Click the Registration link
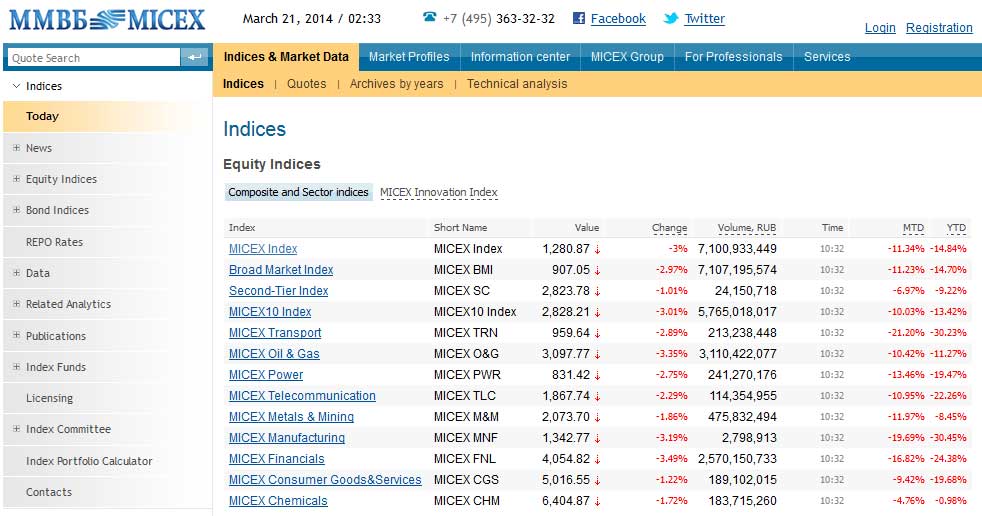Viewport: 982px width, 516px height. click(x=939, y=28)
